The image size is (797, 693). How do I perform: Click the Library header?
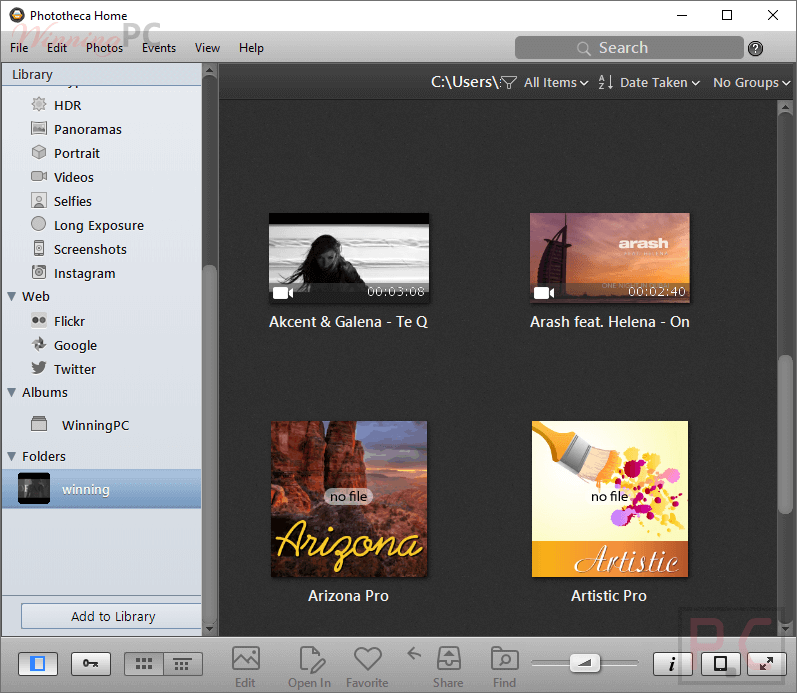tap(32, 74)
